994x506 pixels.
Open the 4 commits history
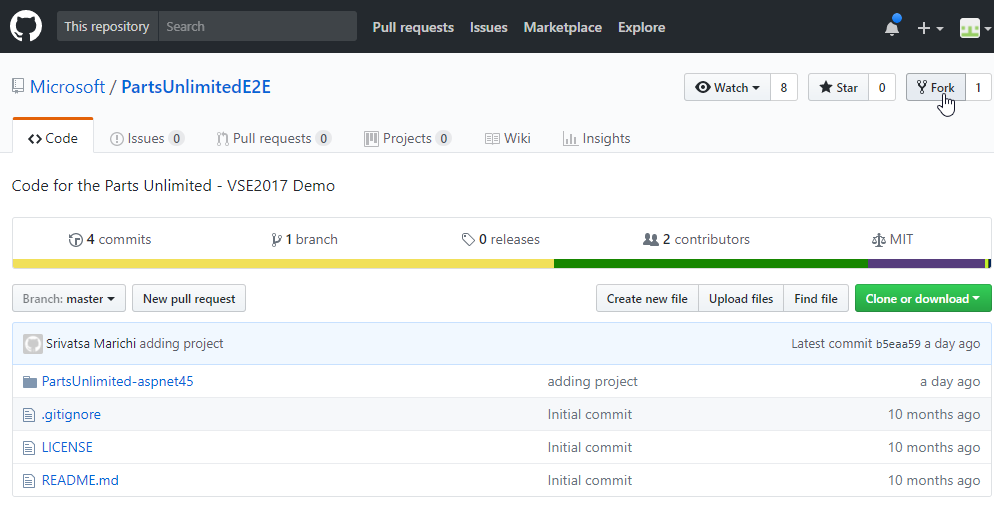pos(110,240)
